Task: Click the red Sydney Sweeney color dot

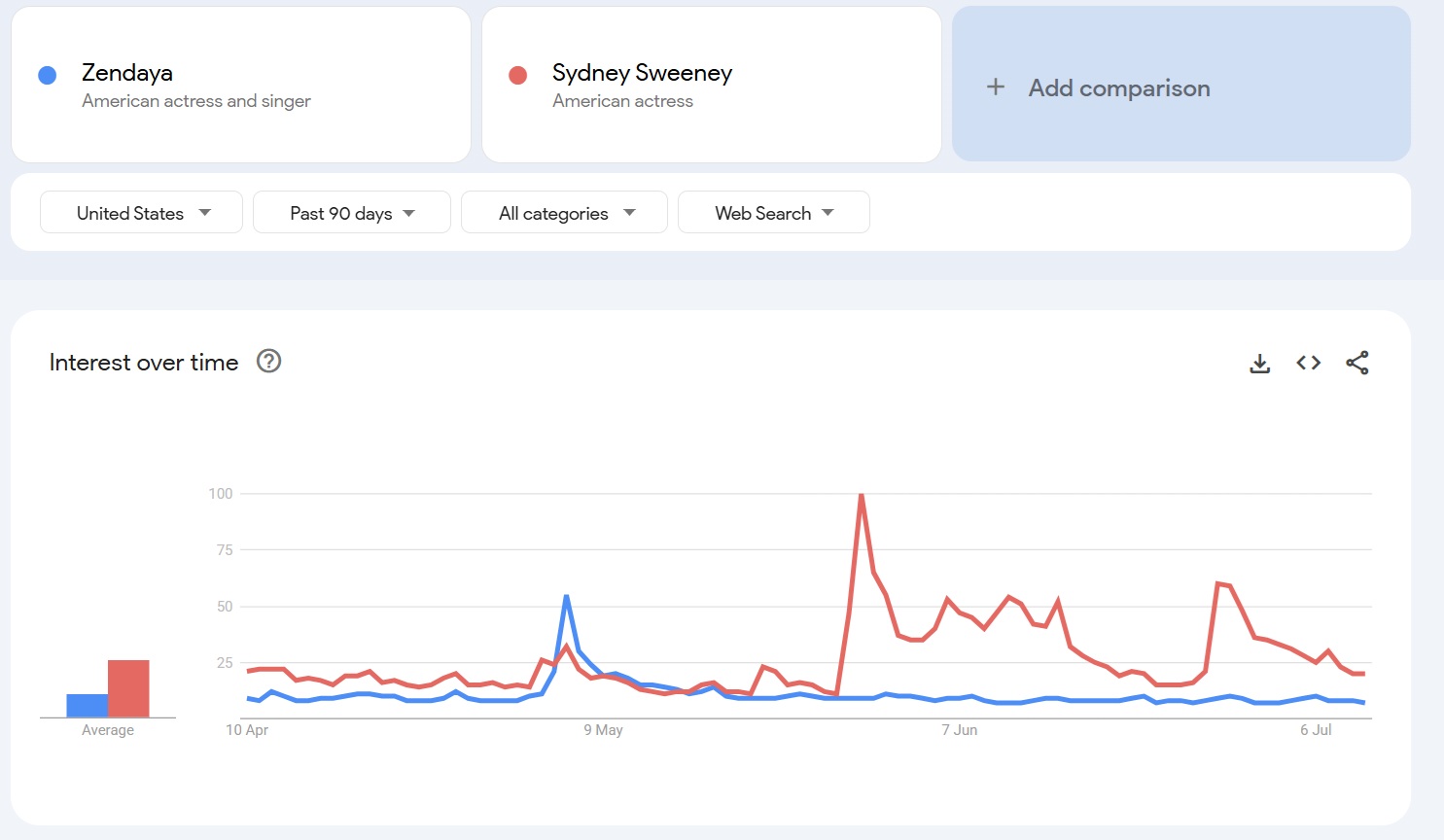Action: pyautogui.click(x=517, y=76)
